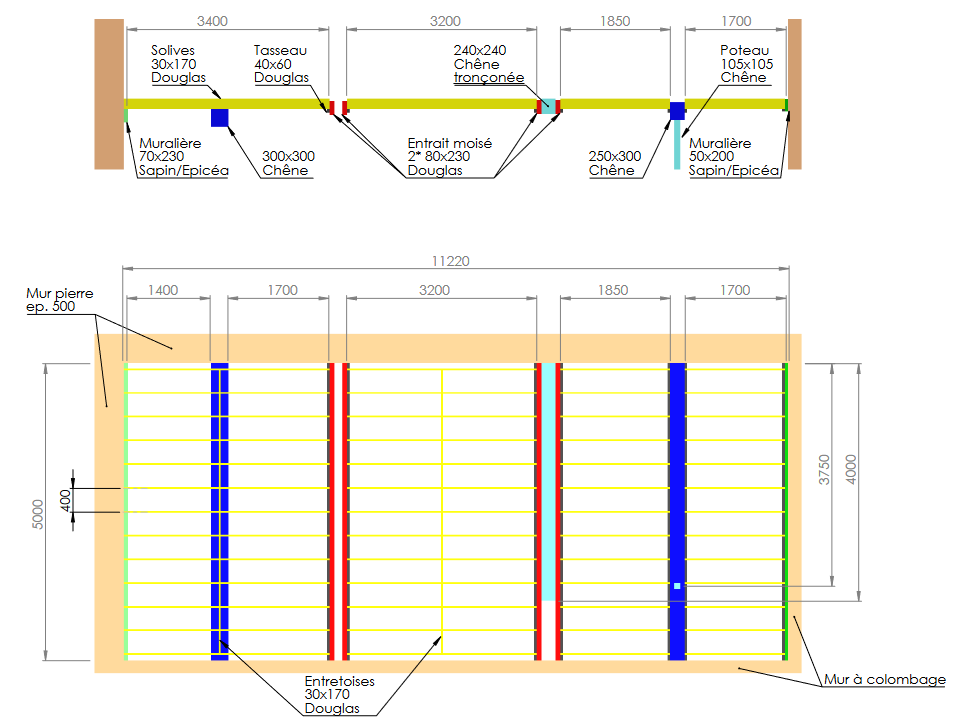Viewport: 967px width, 717px height.
Task: Click the vertical 5000 dimension
Action: point(38,514)
